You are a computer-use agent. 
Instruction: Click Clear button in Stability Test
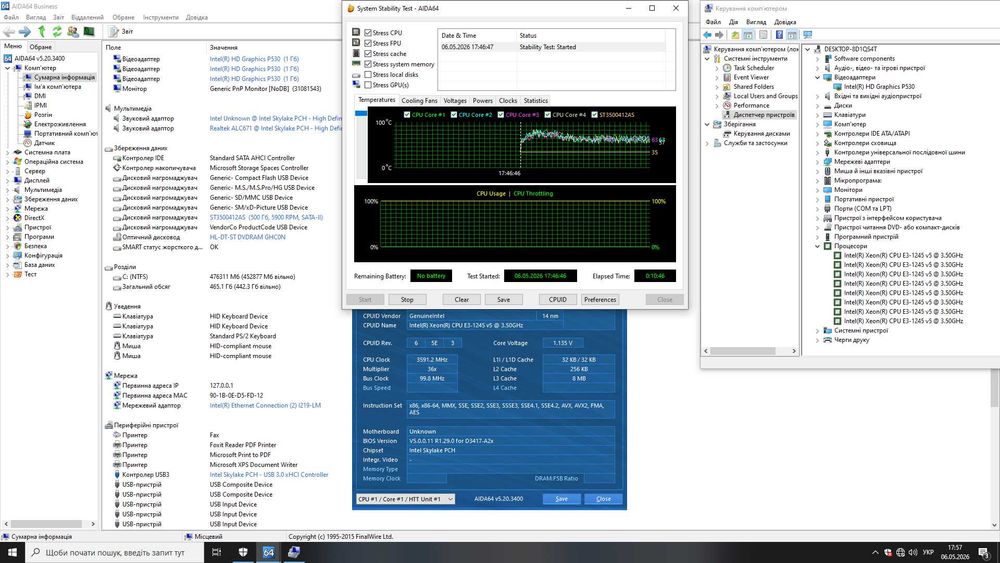[462, 300]
